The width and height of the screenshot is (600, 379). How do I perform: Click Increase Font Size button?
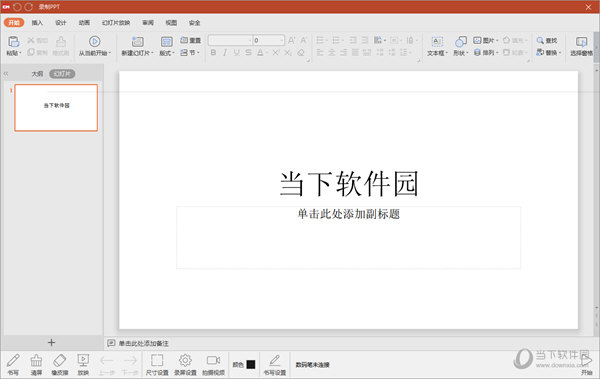coord(292,41)
